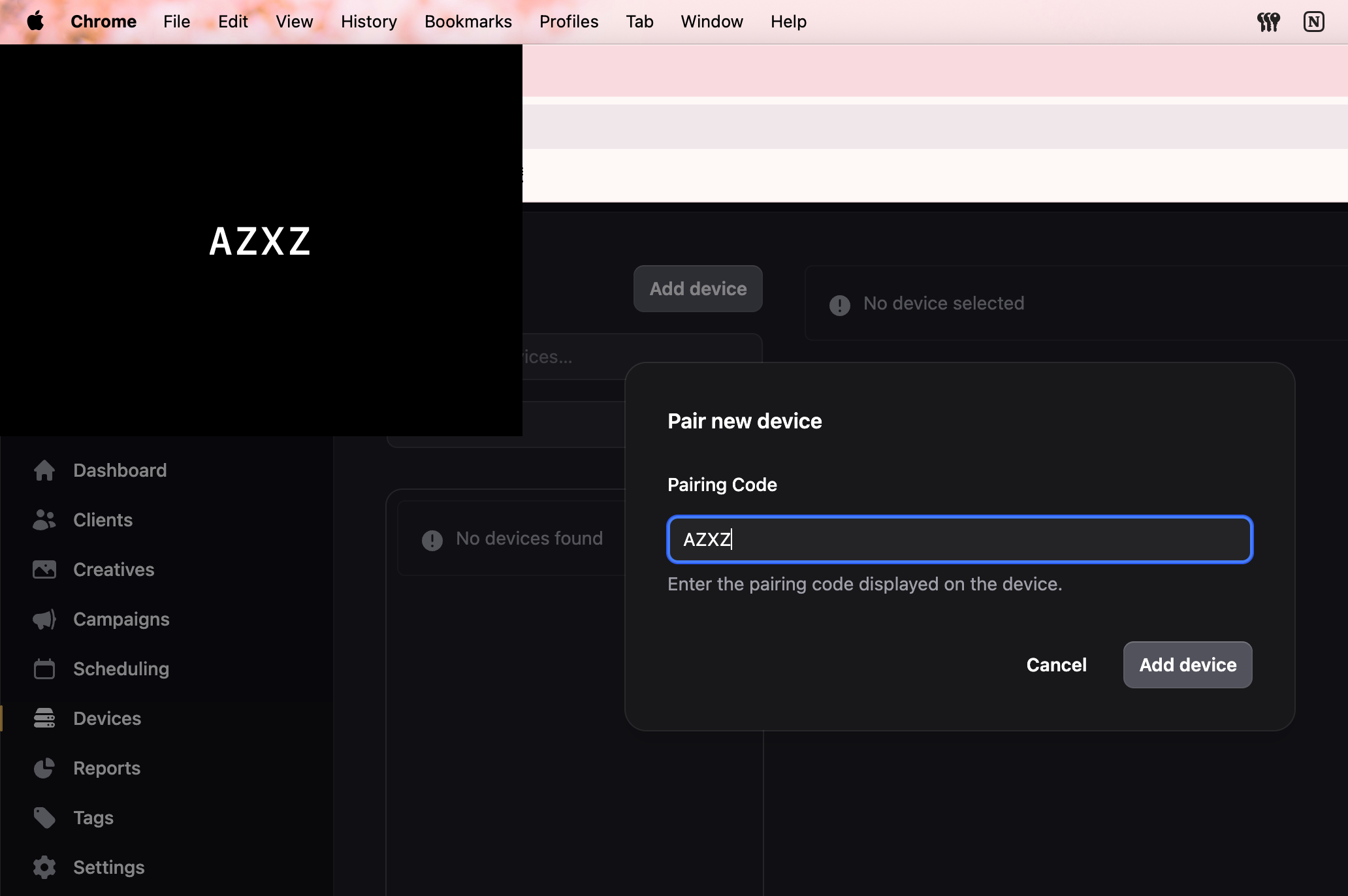The image size is (1348, 896).
Task: Open the Campaigns megaphone icon
Action: point(44,619)
